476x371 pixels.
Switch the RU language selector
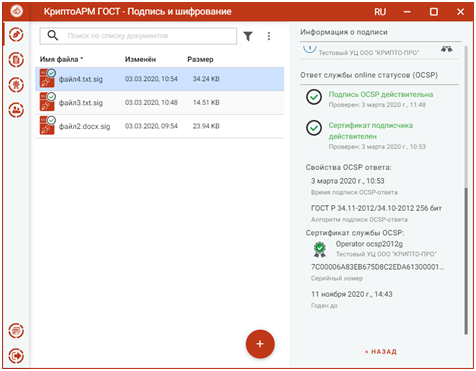[x=380, y=12]
